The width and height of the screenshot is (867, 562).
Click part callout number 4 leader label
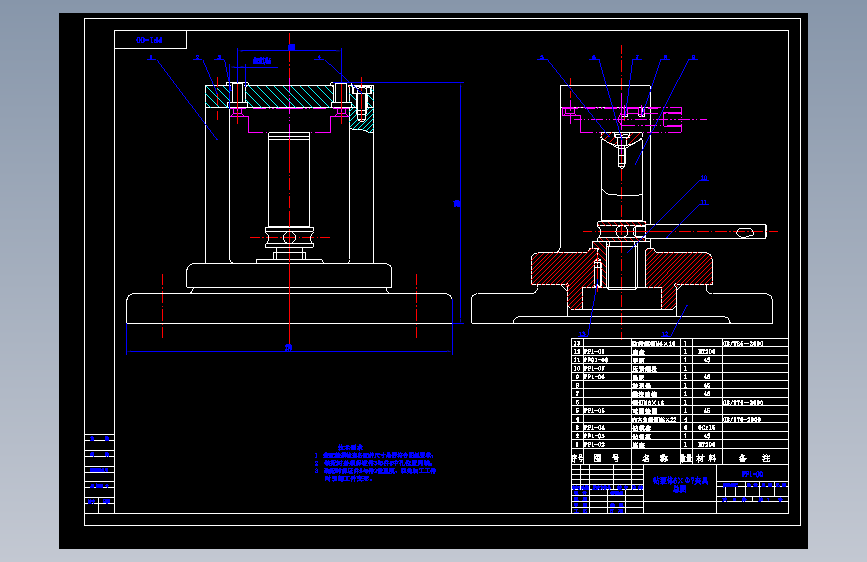pyautogui.click(x=319, y=58)
